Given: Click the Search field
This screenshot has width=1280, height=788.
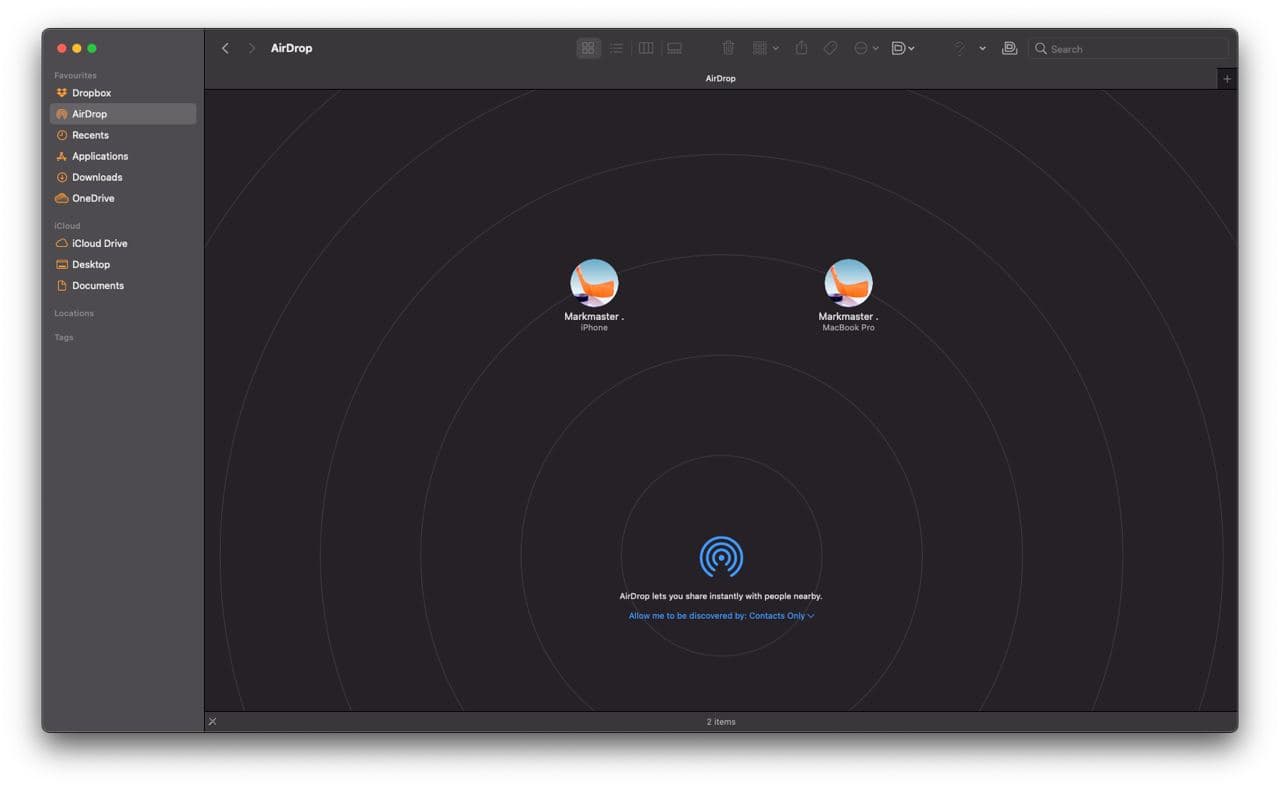Looking at the screenshot, I should tap(1128, 48).
